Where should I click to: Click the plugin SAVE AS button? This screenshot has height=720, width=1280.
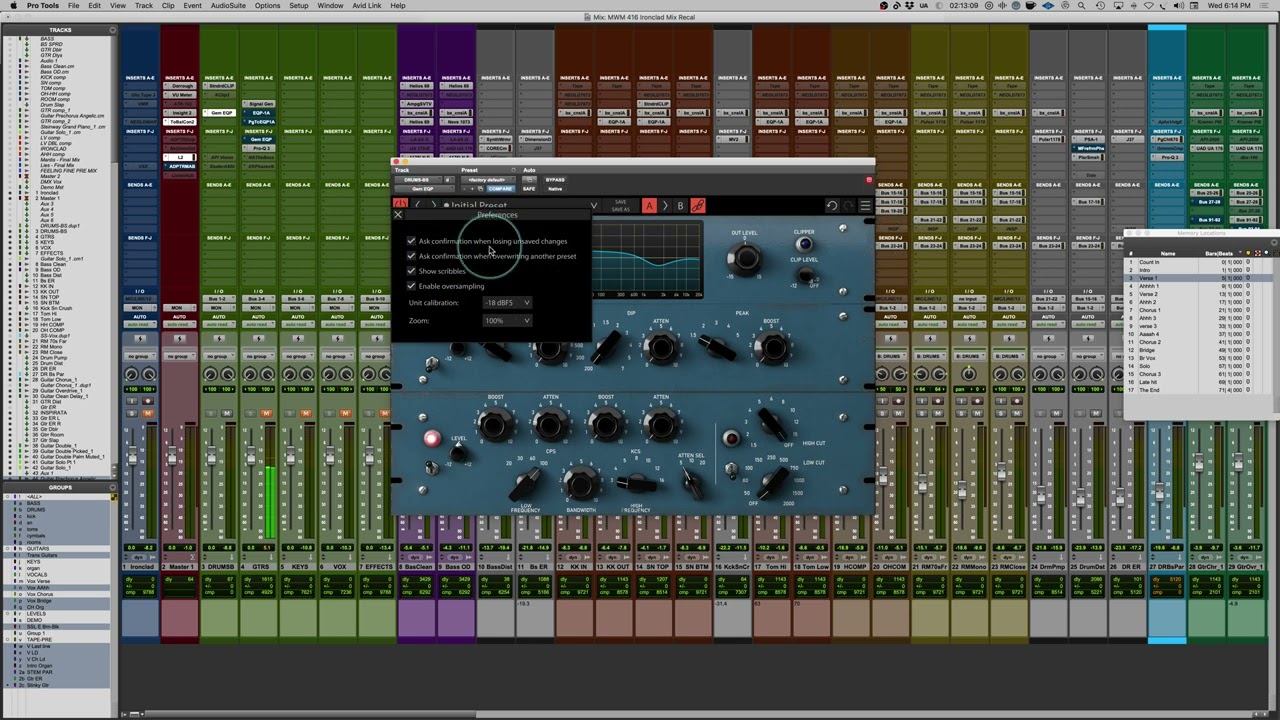tap(620, 210)
